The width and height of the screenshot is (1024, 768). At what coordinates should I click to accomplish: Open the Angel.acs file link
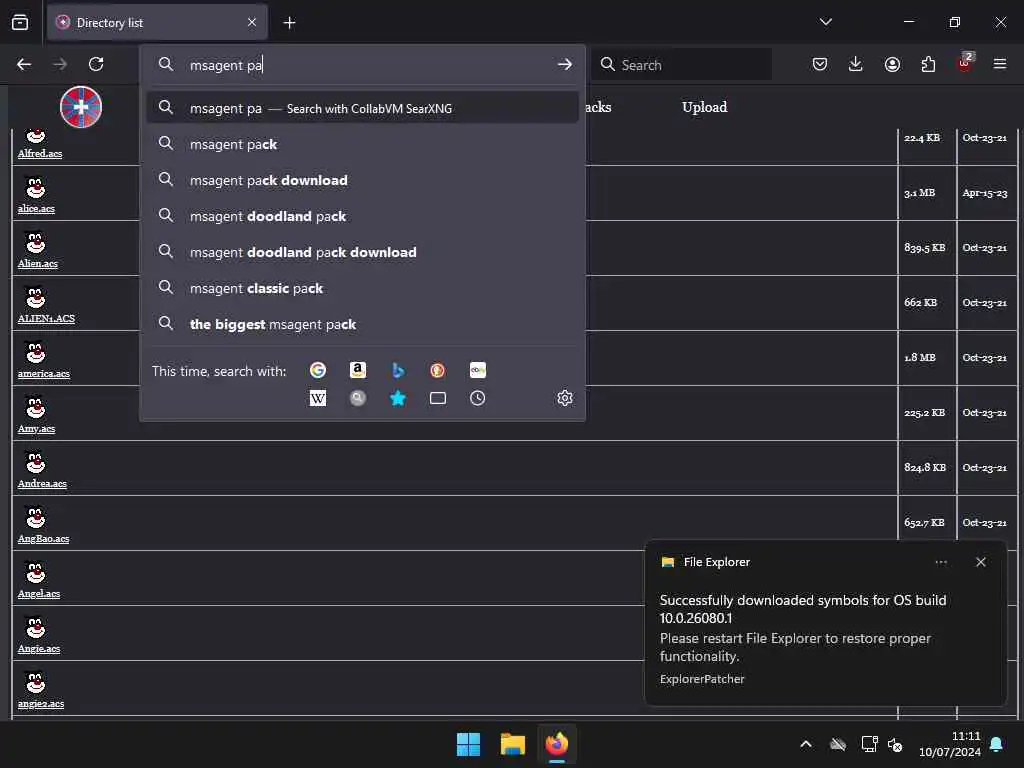coord(39,593)
